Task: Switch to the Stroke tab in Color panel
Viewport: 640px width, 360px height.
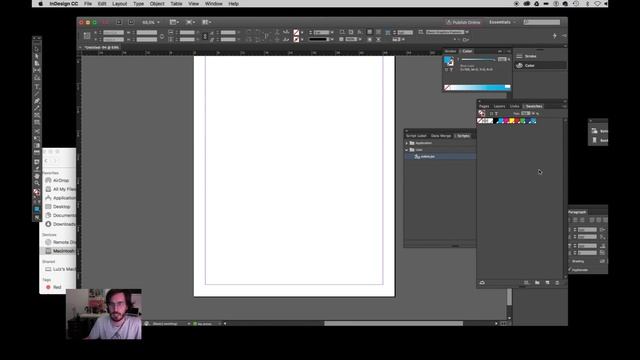Action: tap(451, 51)
